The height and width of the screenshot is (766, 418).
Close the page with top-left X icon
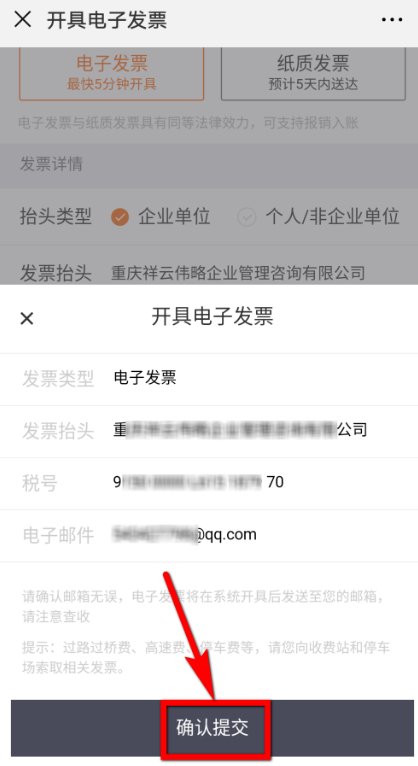click(x=22, y=20)
